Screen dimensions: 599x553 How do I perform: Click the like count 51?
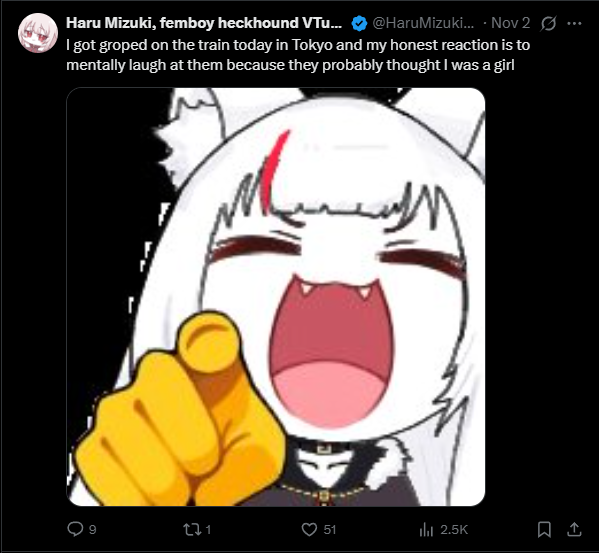click(330, 530)
